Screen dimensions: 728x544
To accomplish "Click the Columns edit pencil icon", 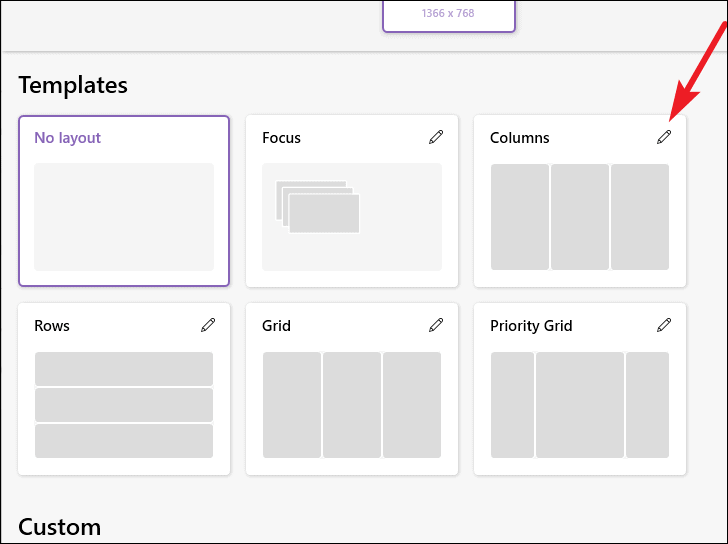I will coord(664,137).
